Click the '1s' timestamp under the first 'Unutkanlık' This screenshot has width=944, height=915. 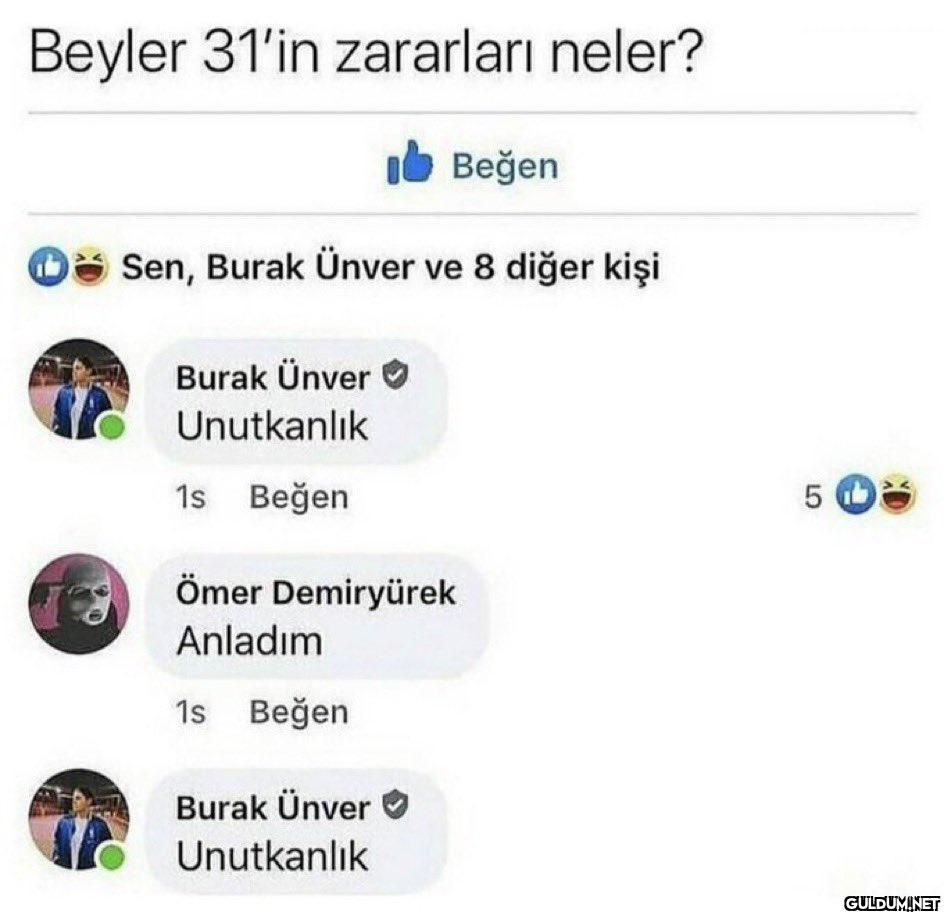pyautogui.click(x=190, y=498)
